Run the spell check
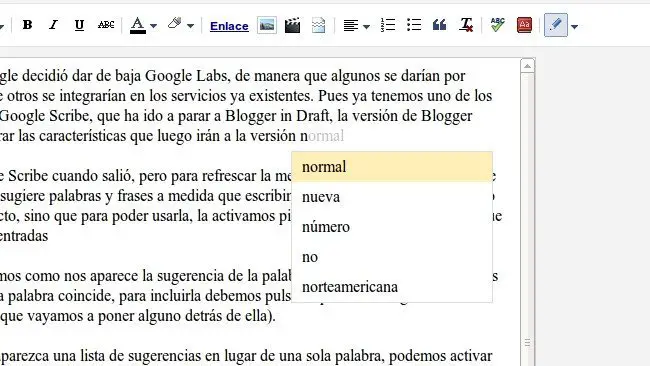The width and height of the screenshot is (650, 366). tap(497, 25)
